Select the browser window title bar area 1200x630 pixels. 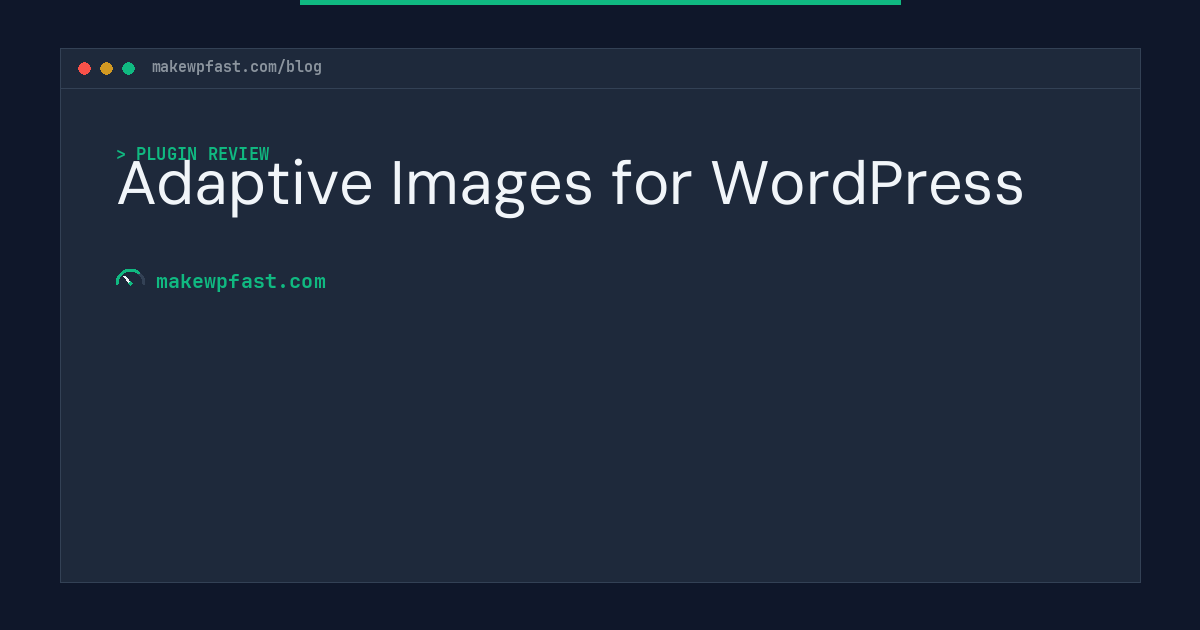tap(600, 68)
